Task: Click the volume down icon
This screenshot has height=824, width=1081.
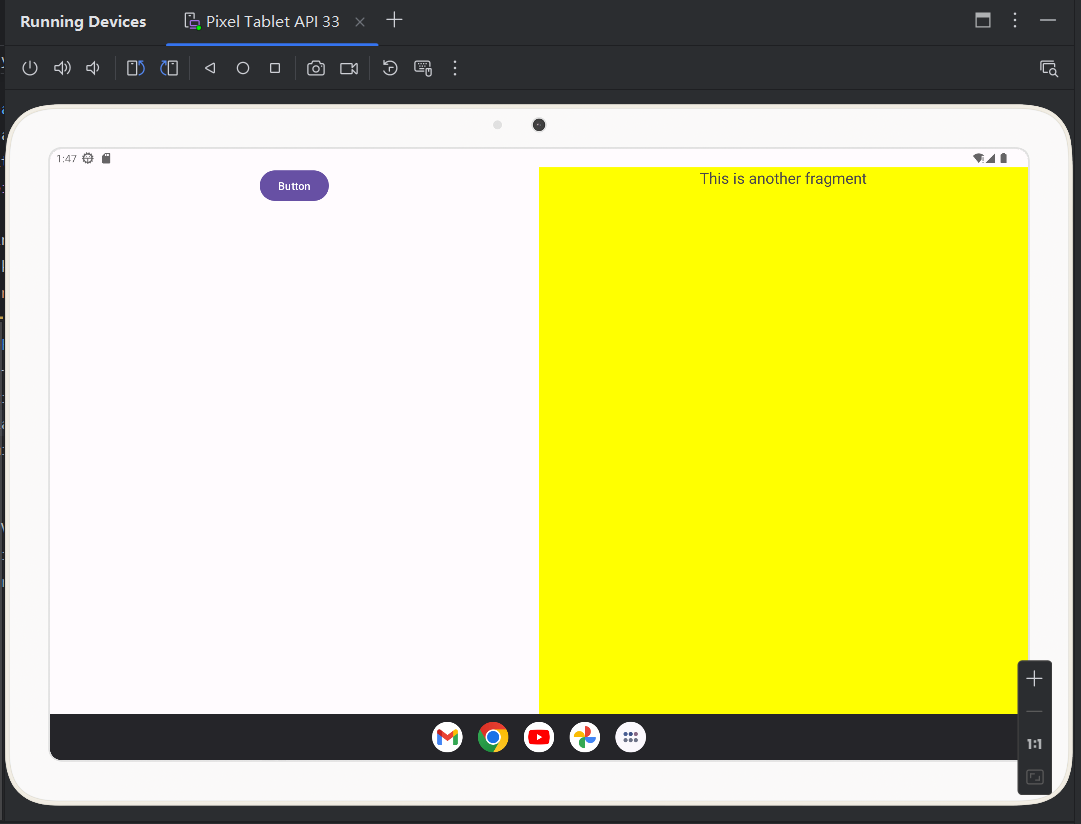Action: pos(93,68)
